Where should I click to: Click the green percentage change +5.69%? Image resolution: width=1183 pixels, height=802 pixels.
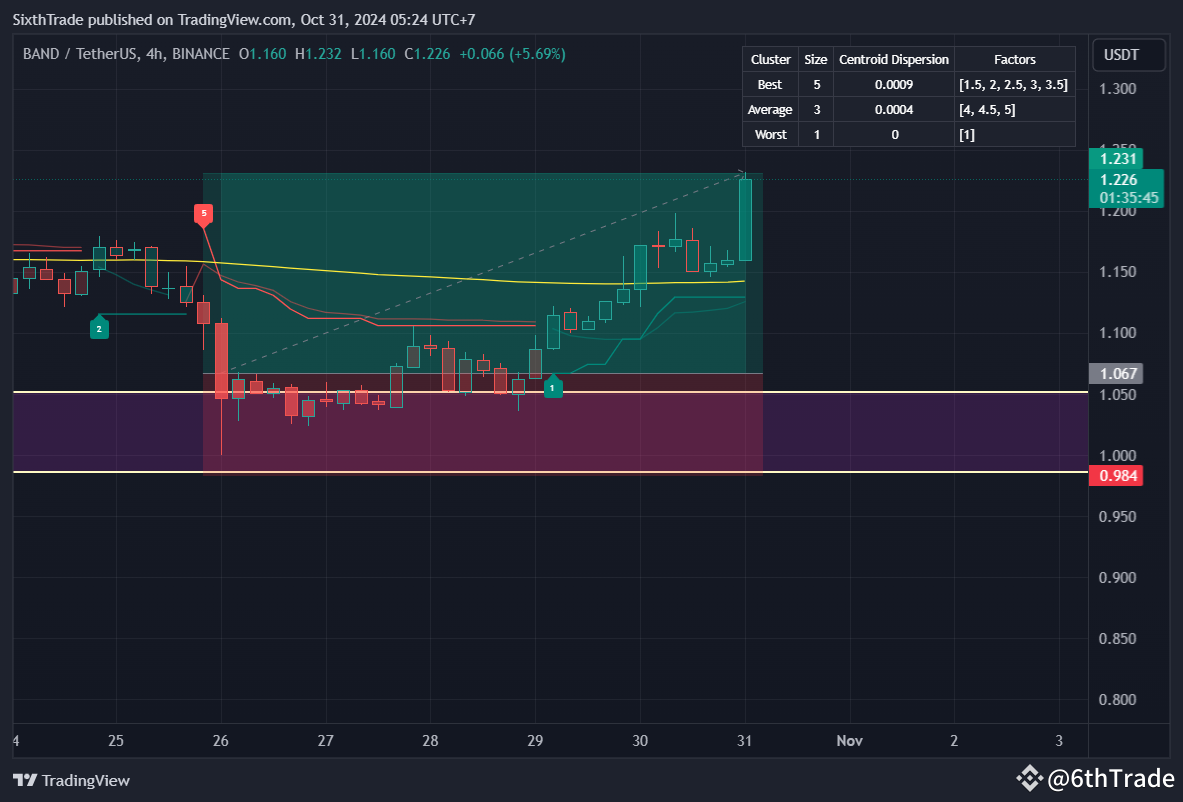[x=537, y=54]
